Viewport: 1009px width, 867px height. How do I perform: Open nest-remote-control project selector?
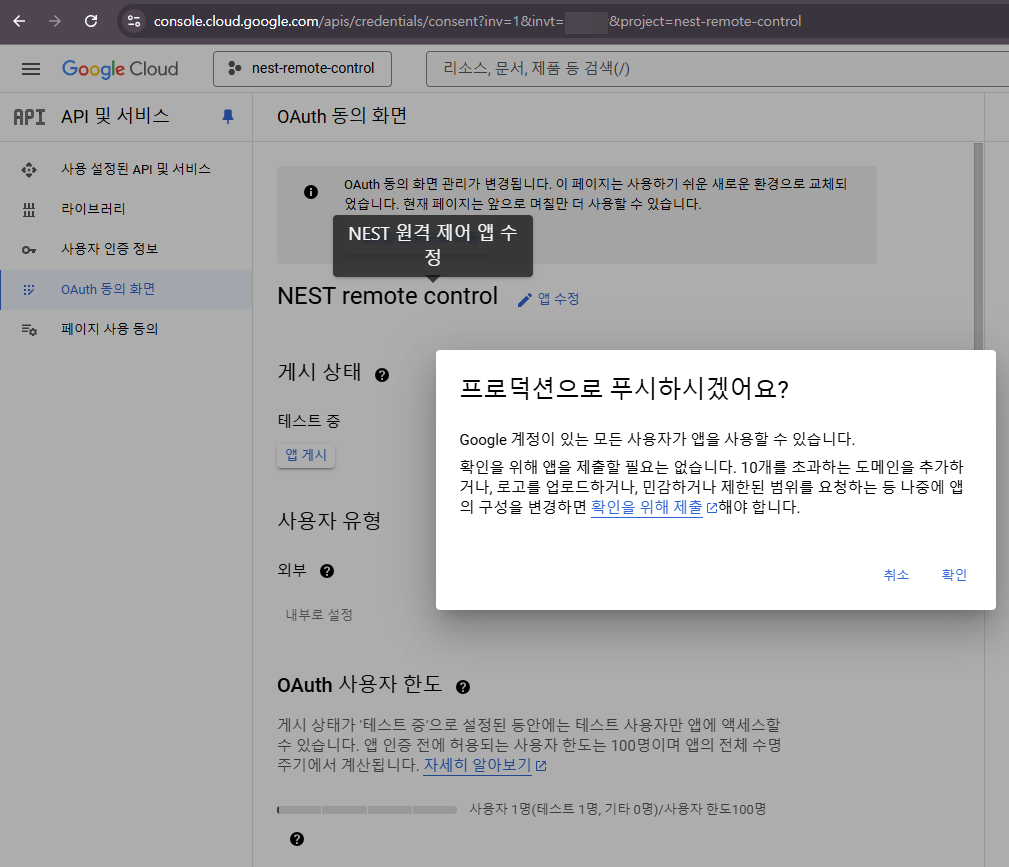[302, 69]
